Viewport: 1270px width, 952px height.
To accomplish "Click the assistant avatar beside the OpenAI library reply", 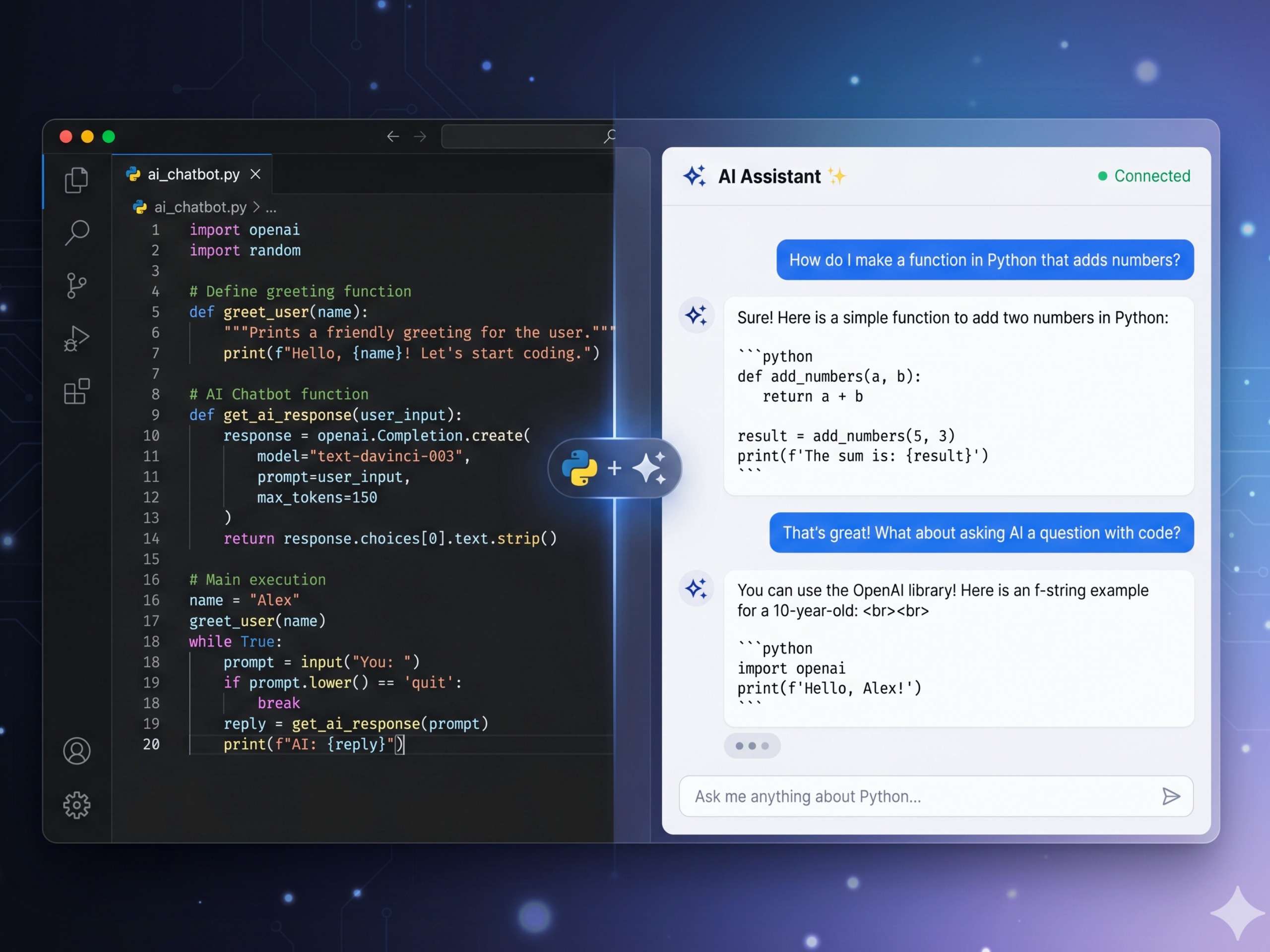I will click(x=697, y=588).
